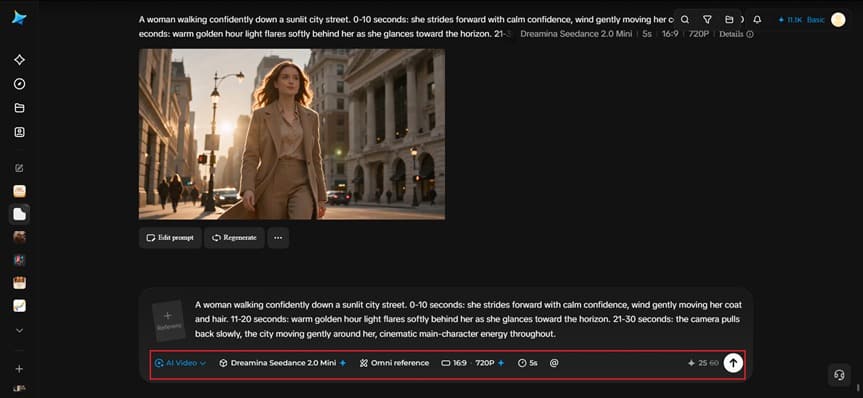863x398 pixels.
Task: Open the folder Assets icon in the sidebar
Action: coord(19,108)
